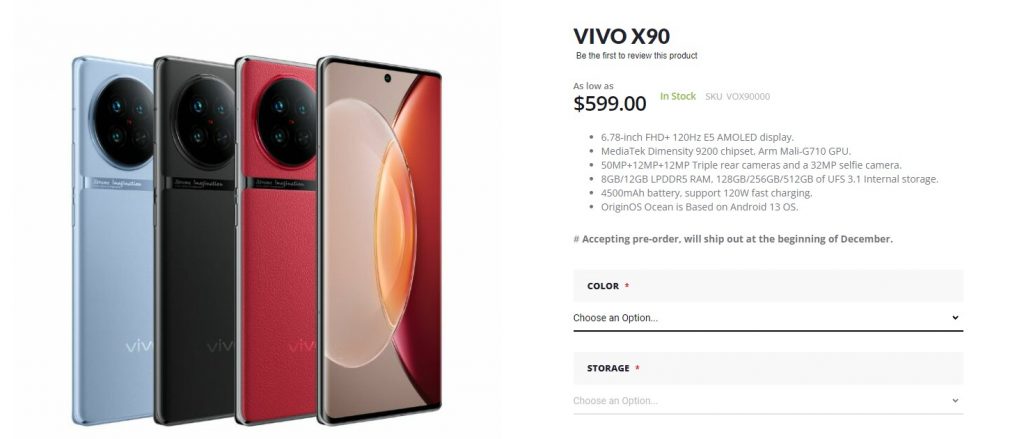Click the In Stock status label
This screenshot has height=439, width=1024.
[678, 96]
